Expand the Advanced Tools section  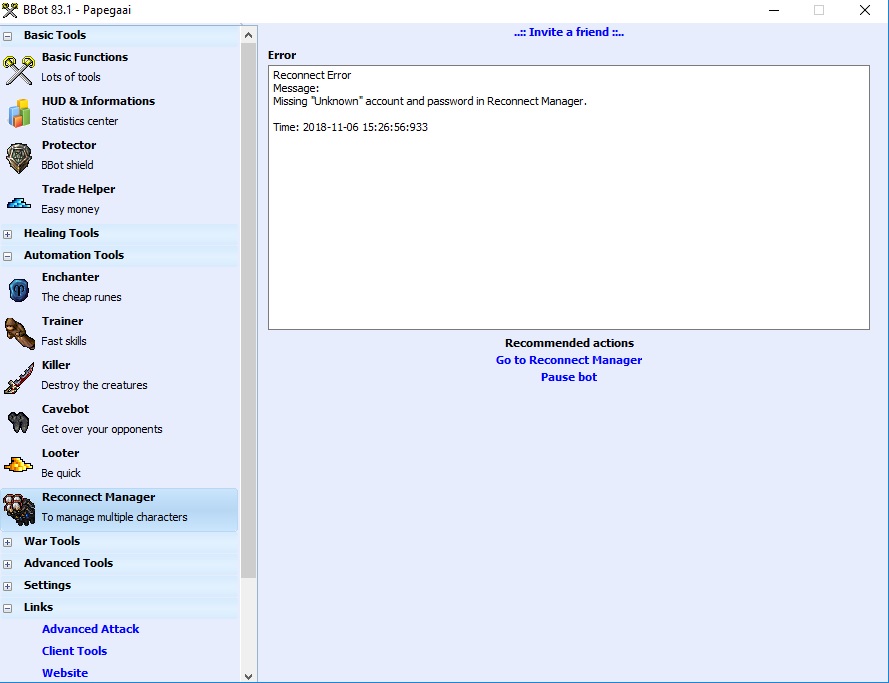click(x=8, y=564)
